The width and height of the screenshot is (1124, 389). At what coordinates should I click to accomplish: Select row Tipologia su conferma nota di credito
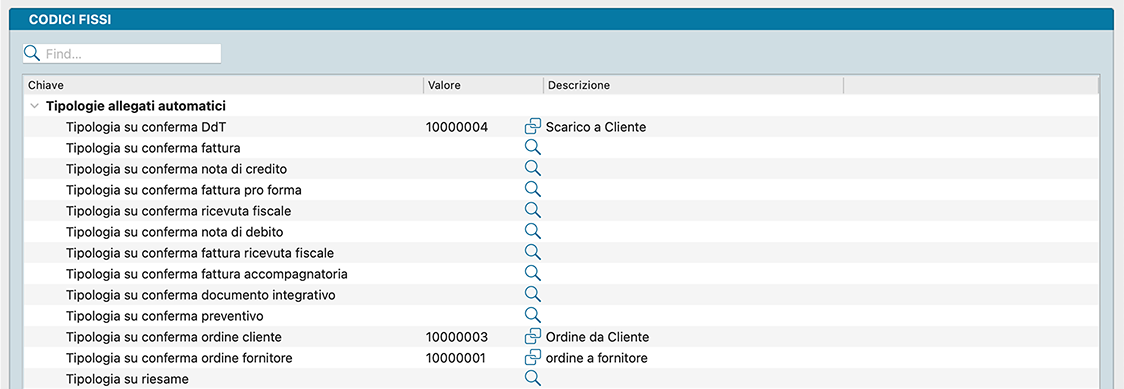[561, 169]
